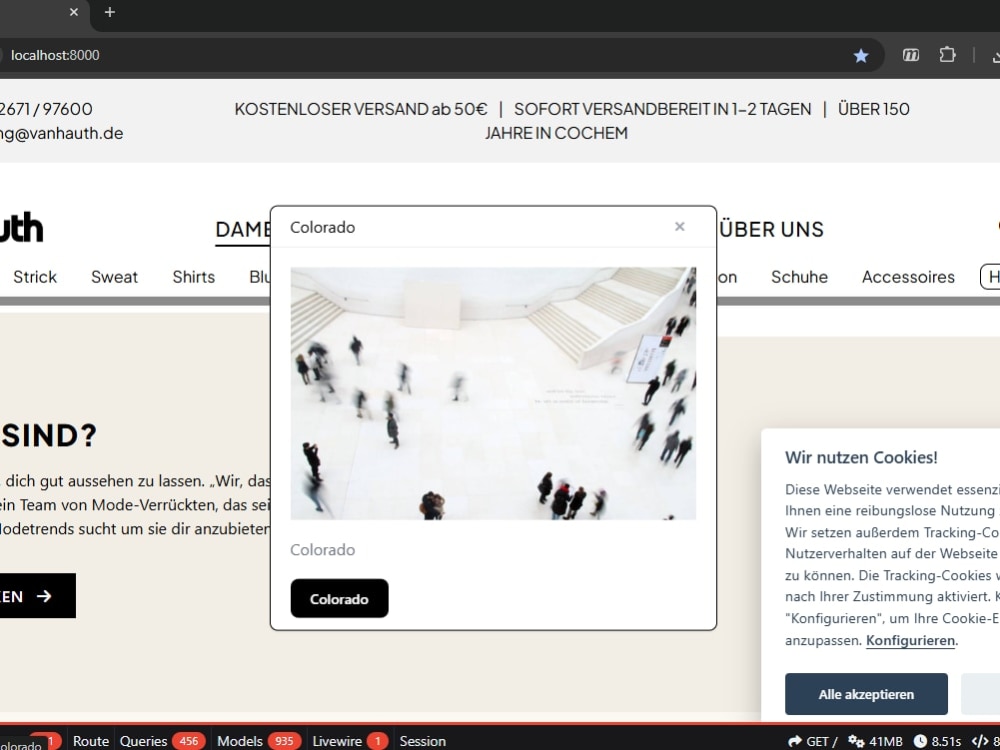Open the ÜBER UNS menu item
This screenshot has height=750, width=1000.
tap(770, 229)
